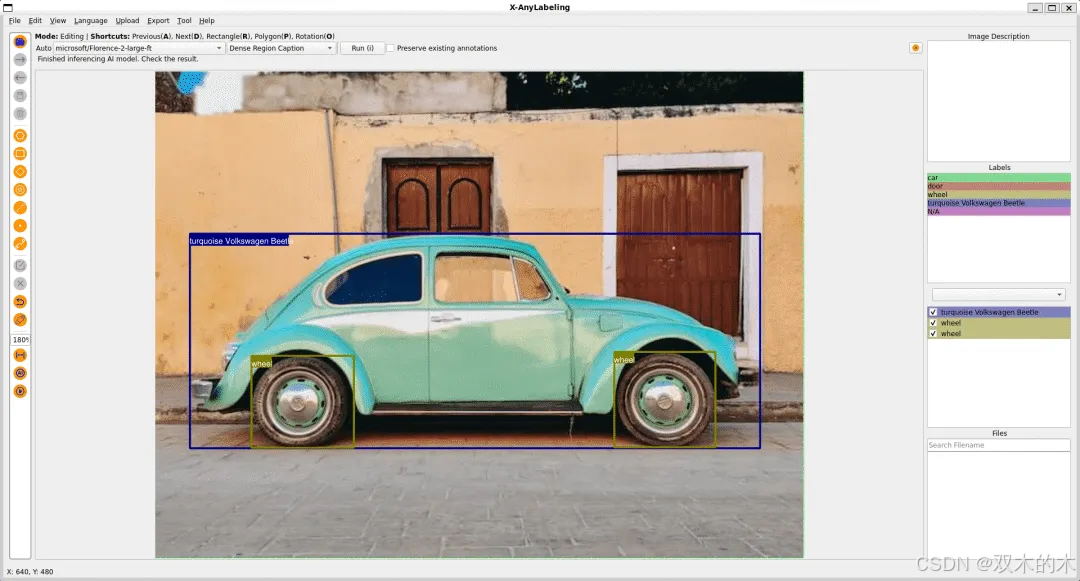This screenshot has height=581, width=1080.
Task: Select the Create Polygon tool
Action: (20, 136)
